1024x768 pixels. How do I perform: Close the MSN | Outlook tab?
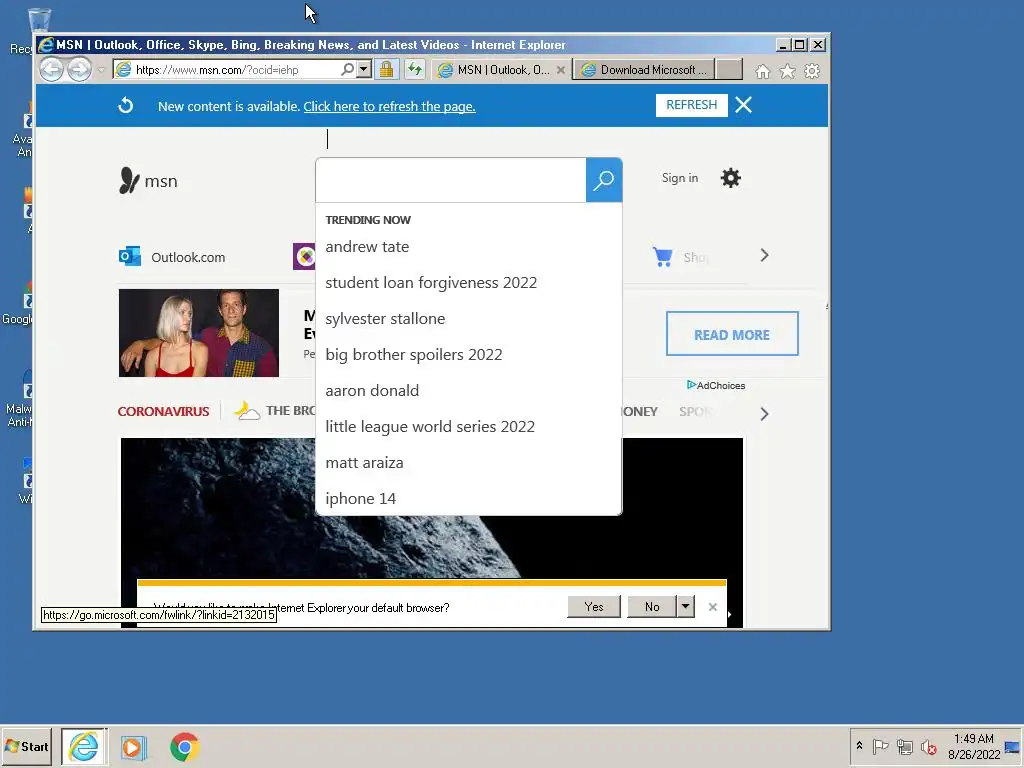point(560,70)
